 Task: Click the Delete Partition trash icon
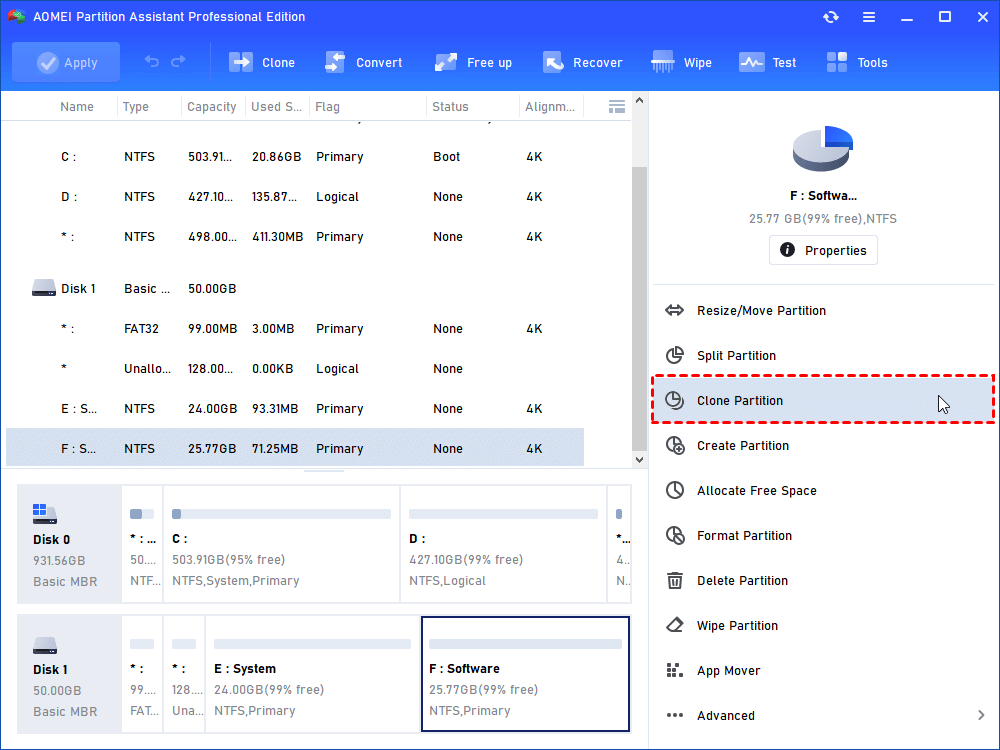[x=675, y=580]
